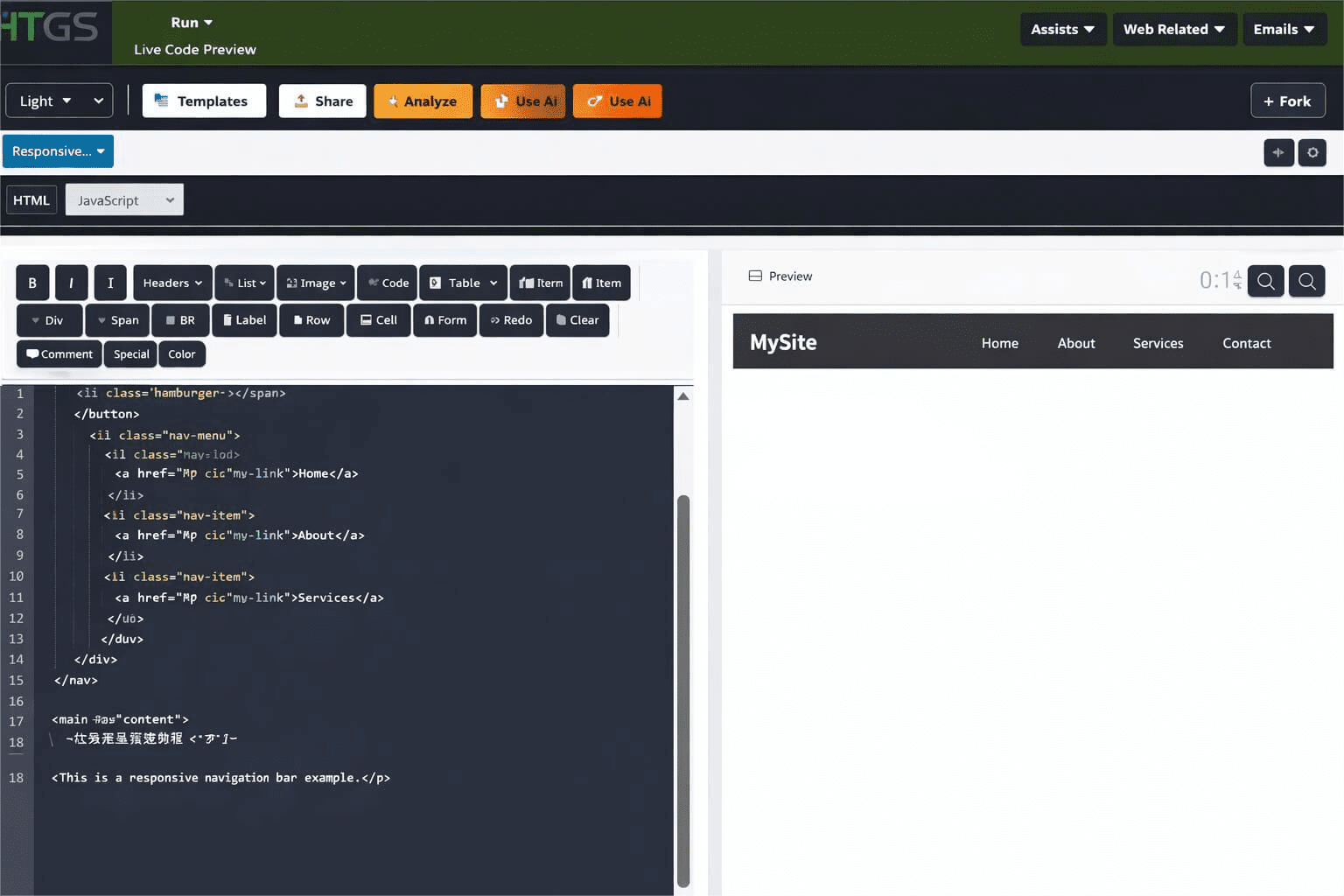Toggle bold formatting with the B button
This screenshot has height=896, width=1344.
coord(32,283)
